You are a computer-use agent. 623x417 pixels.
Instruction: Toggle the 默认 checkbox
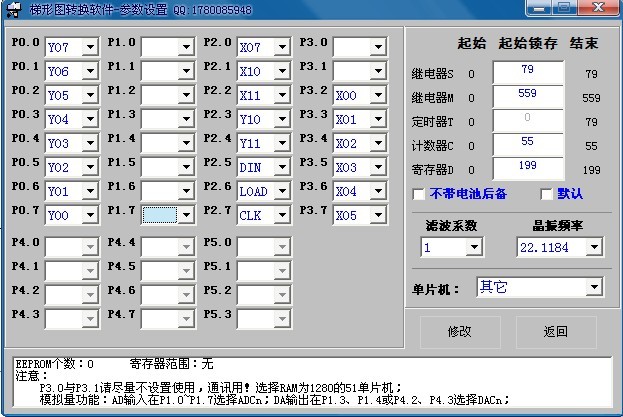(547, 194)
